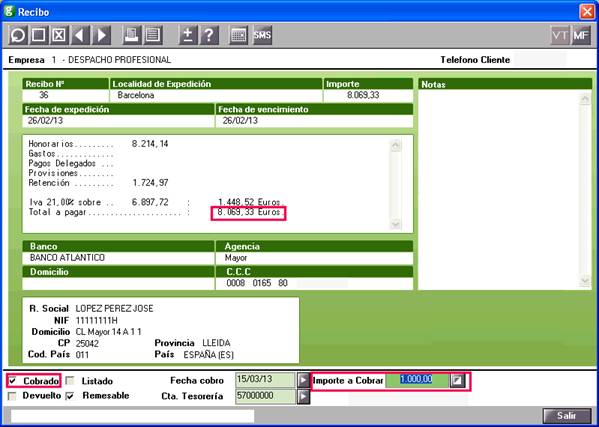Image resolution: width=599 pixels, height=427 pixels.
Task: Toggle the Remesable checkbox
Action: (70, 396)
